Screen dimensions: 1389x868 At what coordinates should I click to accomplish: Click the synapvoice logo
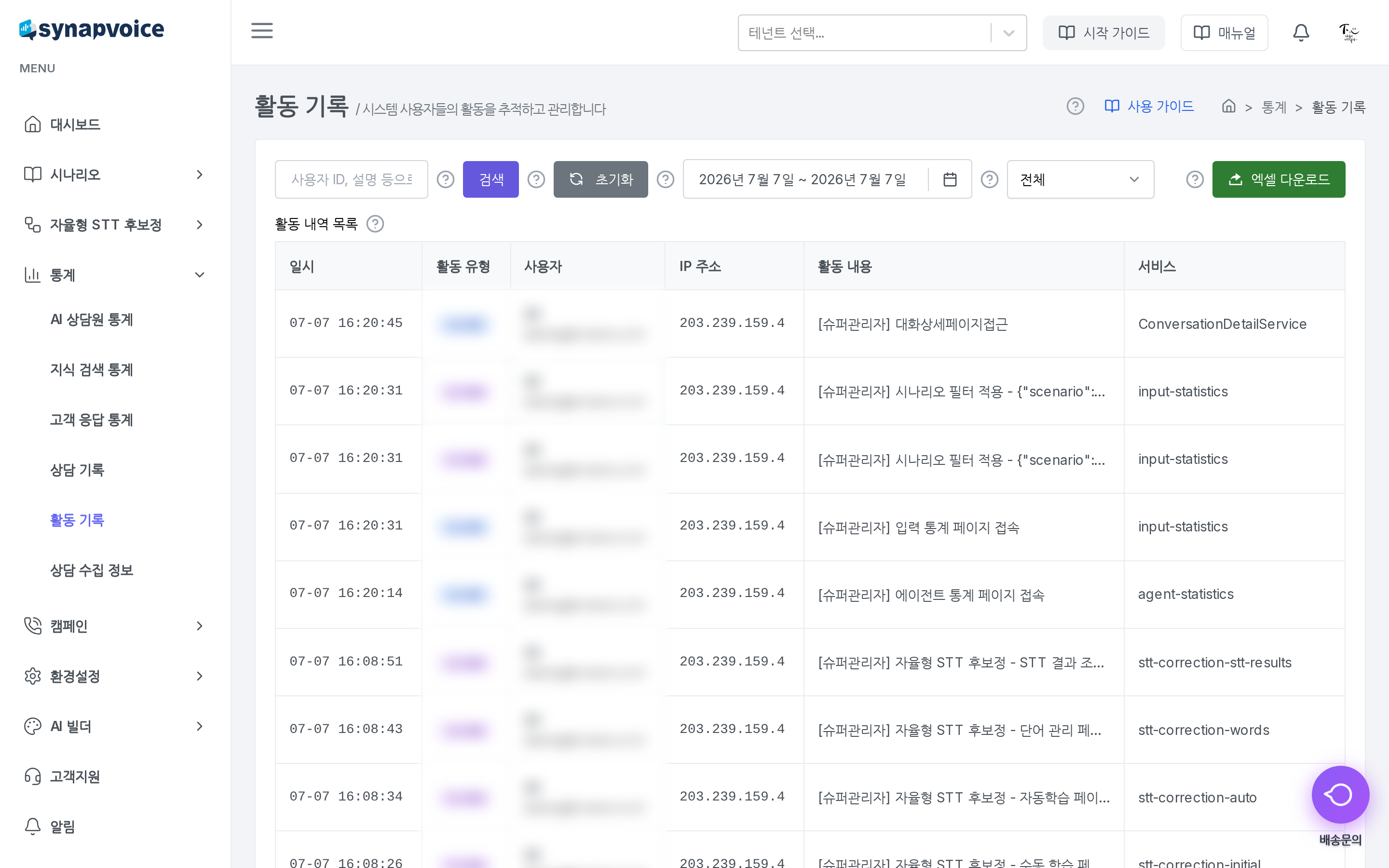point(92,29)
